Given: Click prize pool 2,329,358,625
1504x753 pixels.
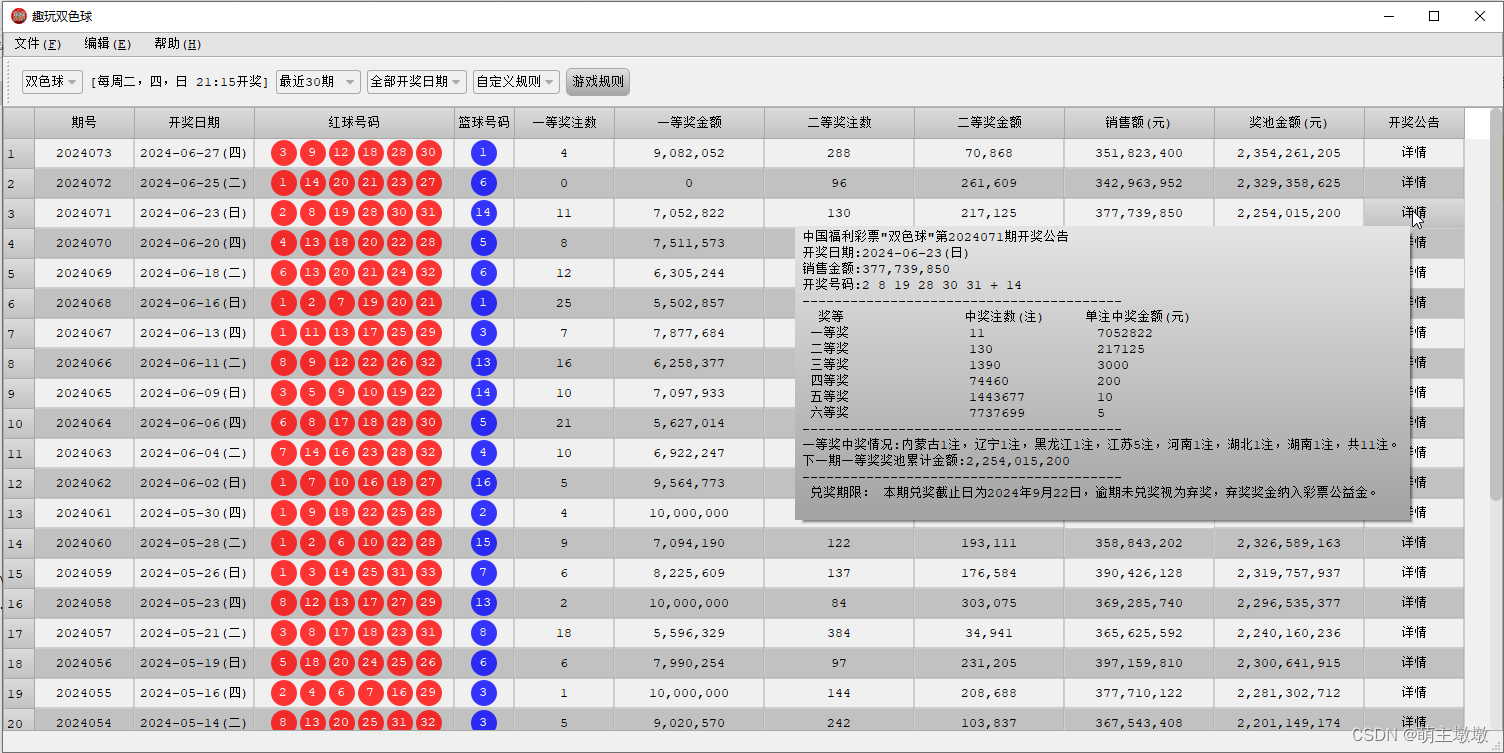Looking at the screenshot, I should 1289,183.
